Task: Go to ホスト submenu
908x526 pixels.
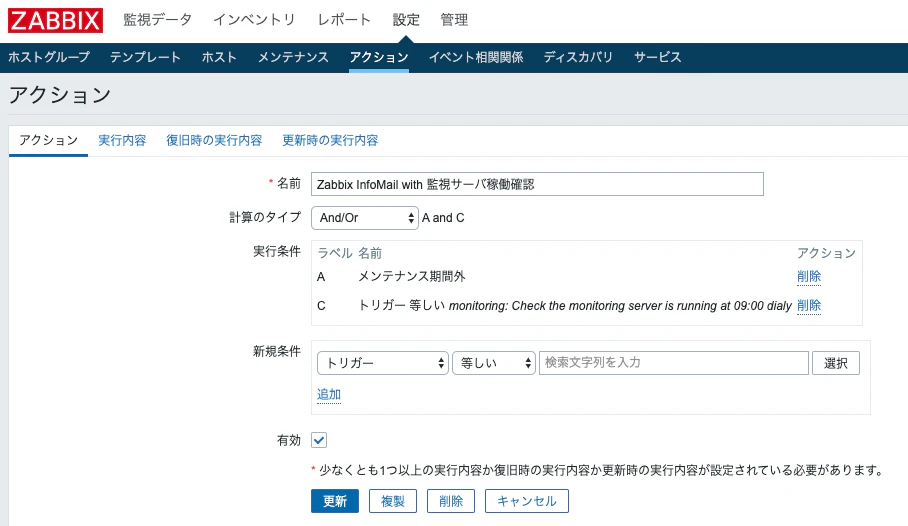Action: pyautogui.click(x=219, y=57)
